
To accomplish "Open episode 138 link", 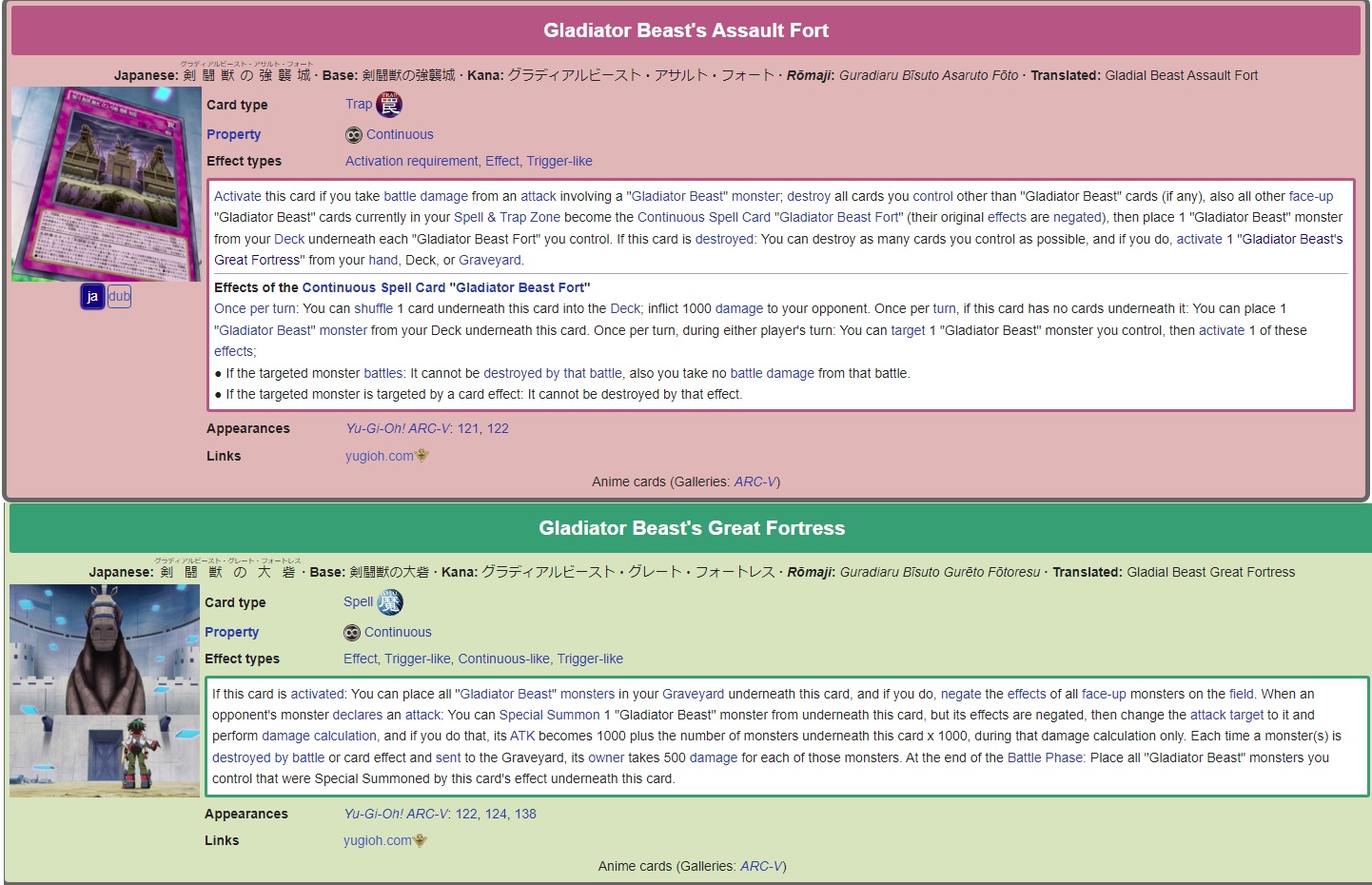I will [525, 815].
